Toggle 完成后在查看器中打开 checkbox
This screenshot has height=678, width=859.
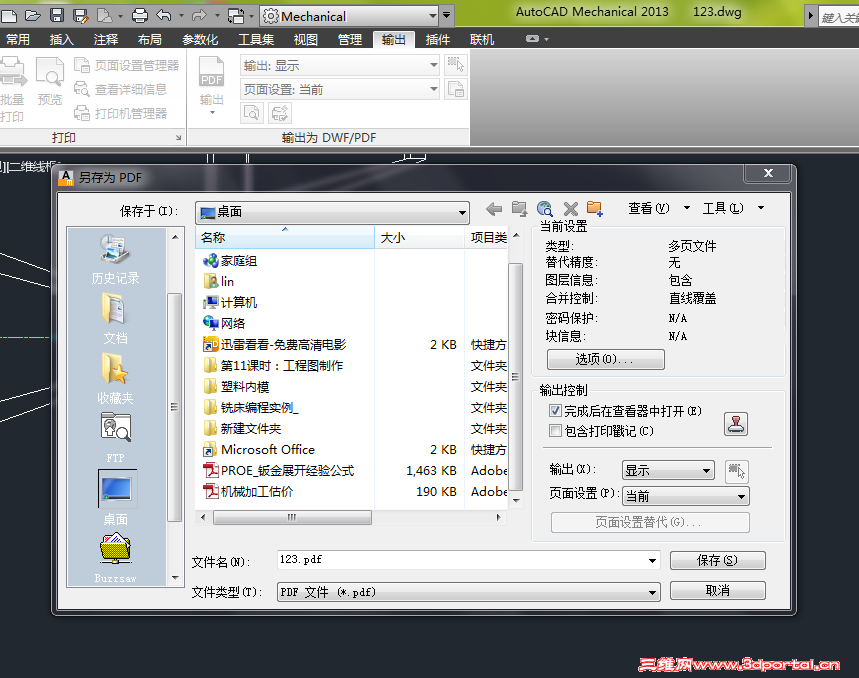click(556, 411)
